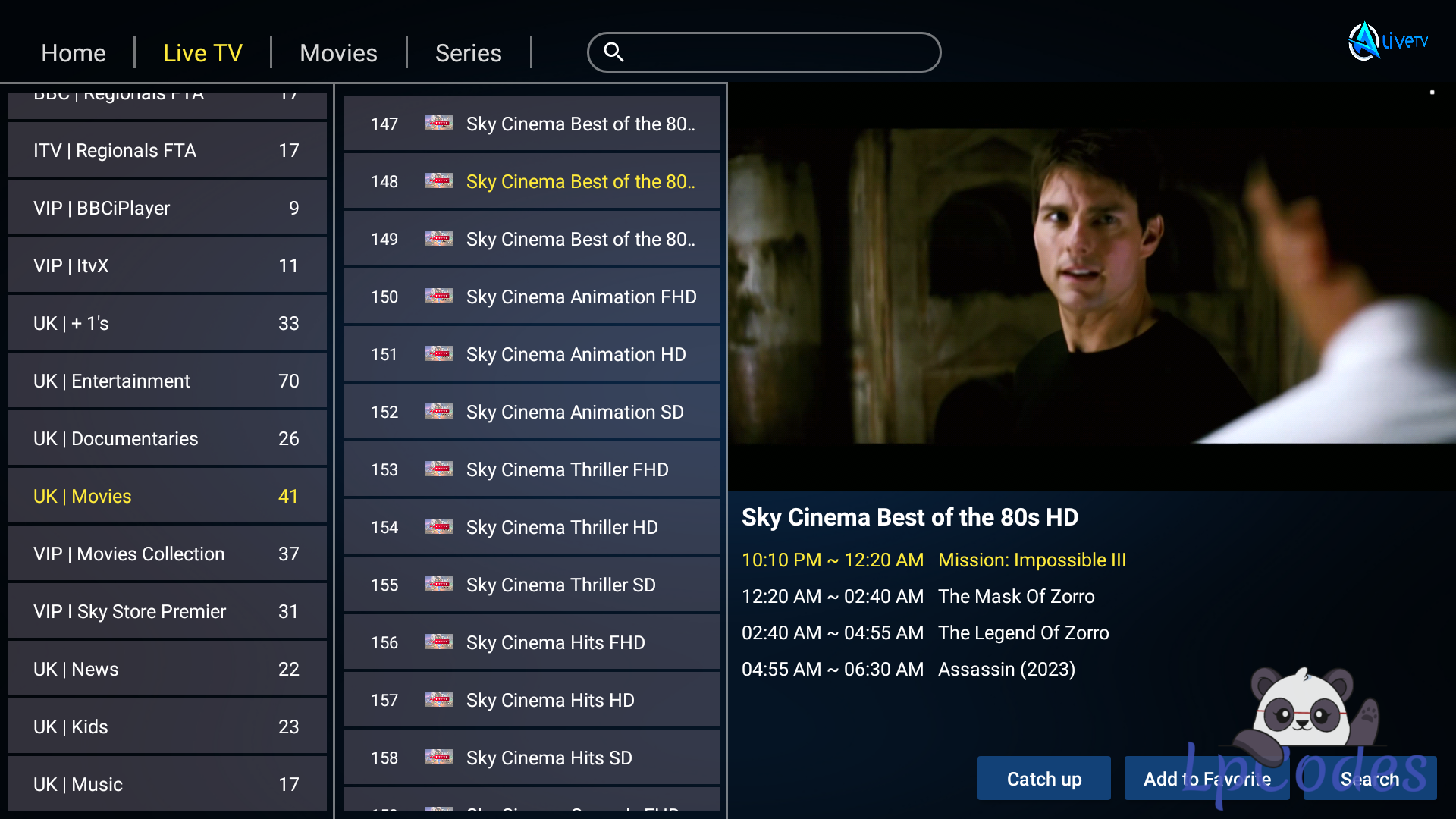Open the Home tab

tap(74, 53)
